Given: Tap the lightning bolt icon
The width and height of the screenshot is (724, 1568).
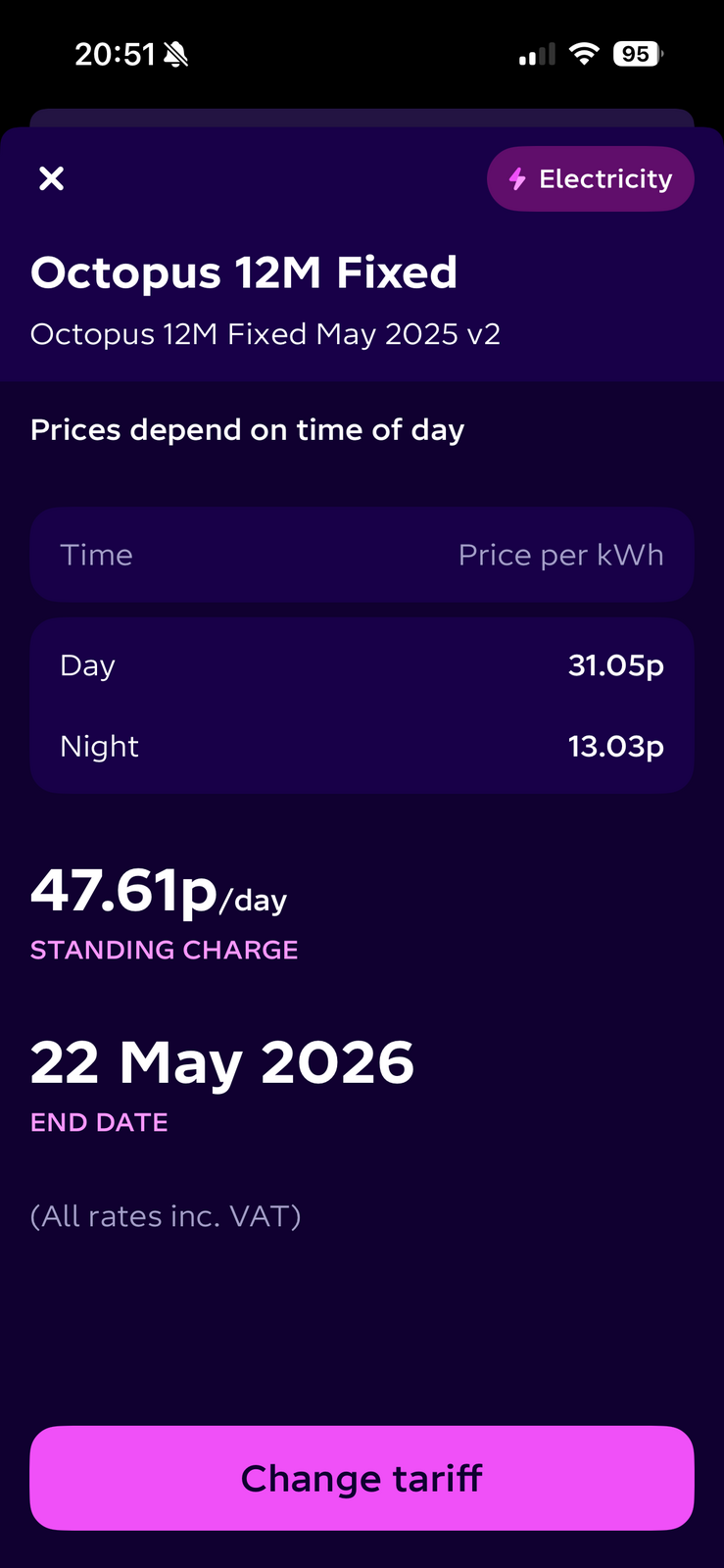Looking at the screenshot, I should pos(517,179).
